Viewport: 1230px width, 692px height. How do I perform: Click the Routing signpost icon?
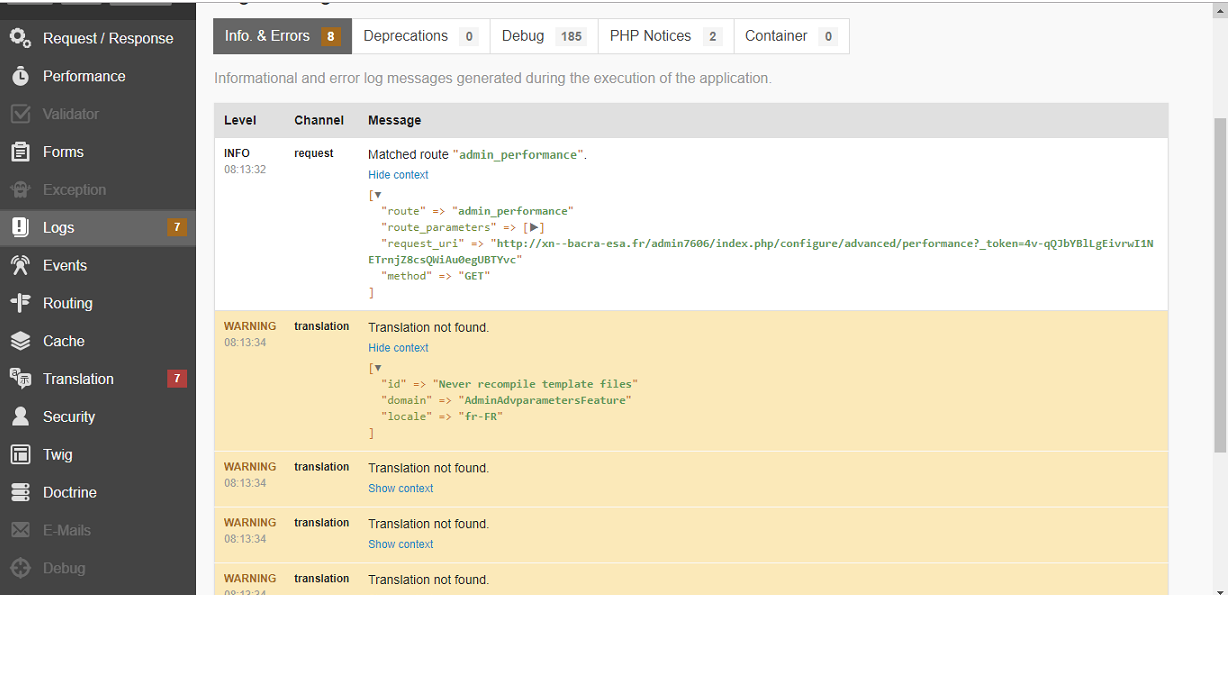coord(20,303)
